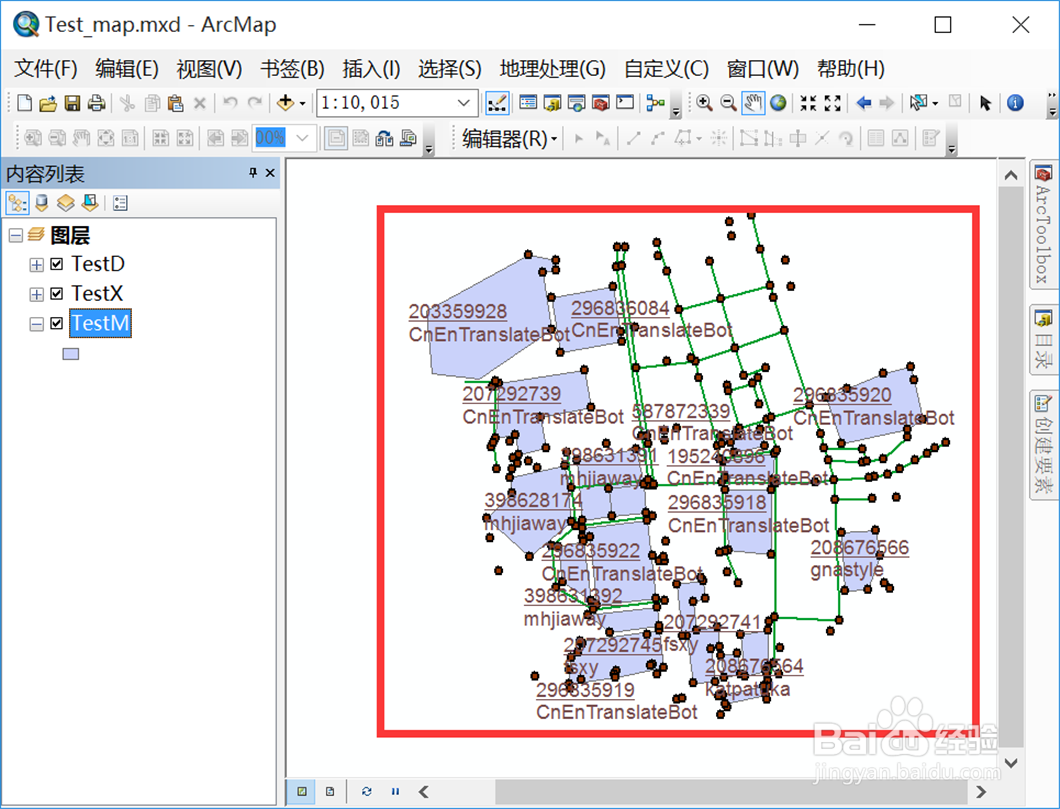Open a map document with the folder icon
This screenshot has width=1060, height=809.
tap(48, 103)
